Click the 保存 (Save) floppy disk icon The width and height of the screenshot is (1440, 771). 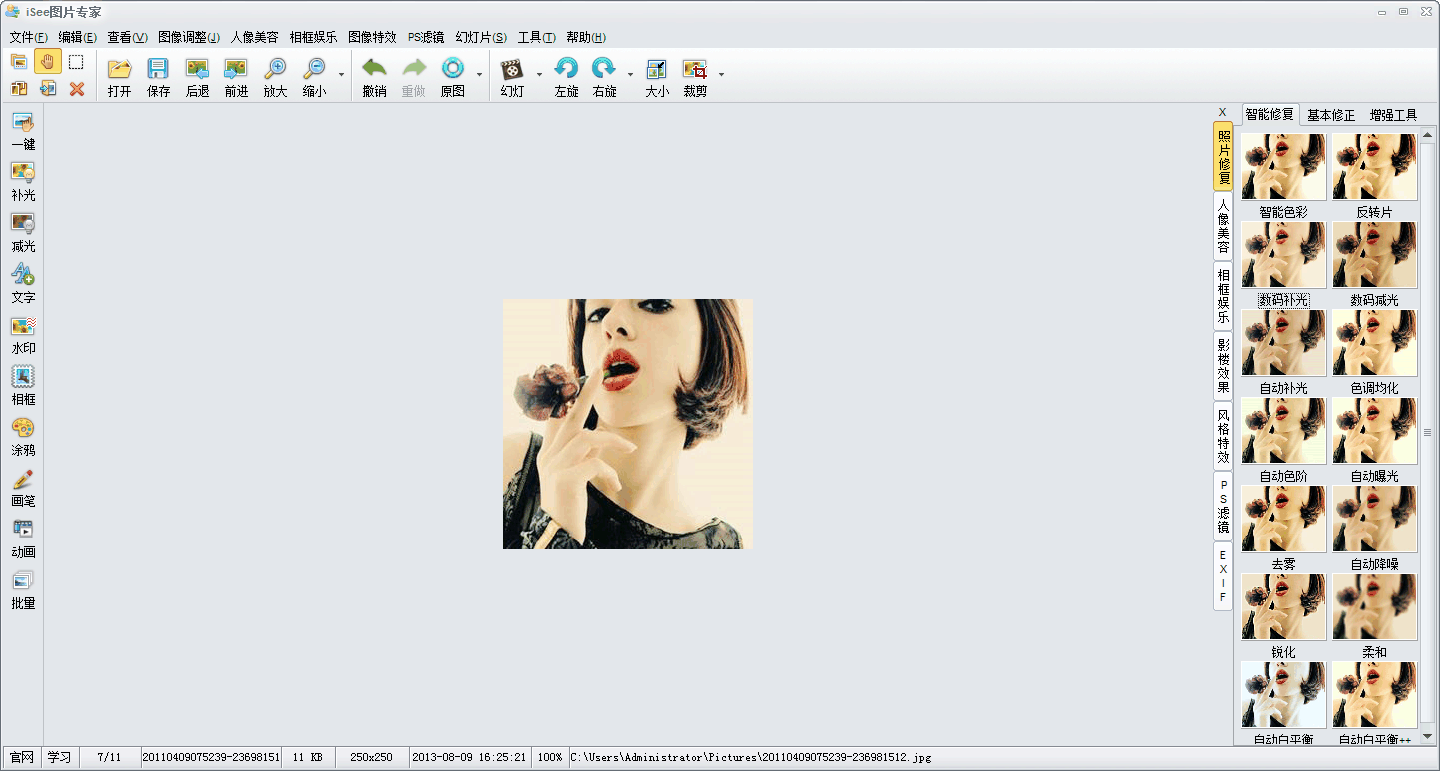(x=158, y=69)
